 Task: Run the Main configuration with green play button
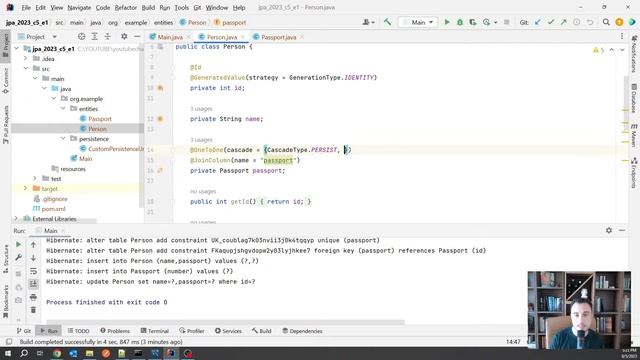tap(447, 22)
